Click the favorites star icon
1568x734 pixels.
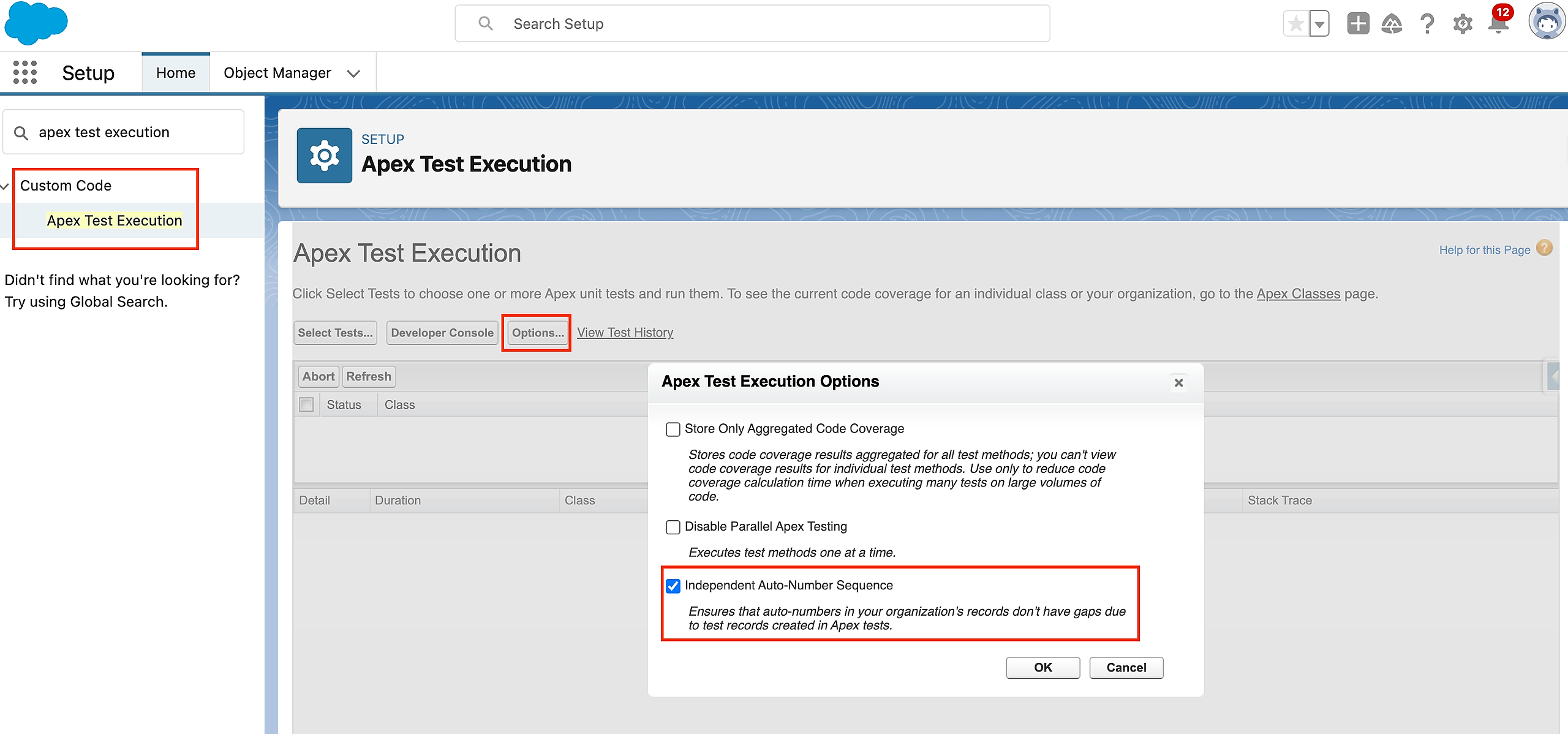[1295, 24]
